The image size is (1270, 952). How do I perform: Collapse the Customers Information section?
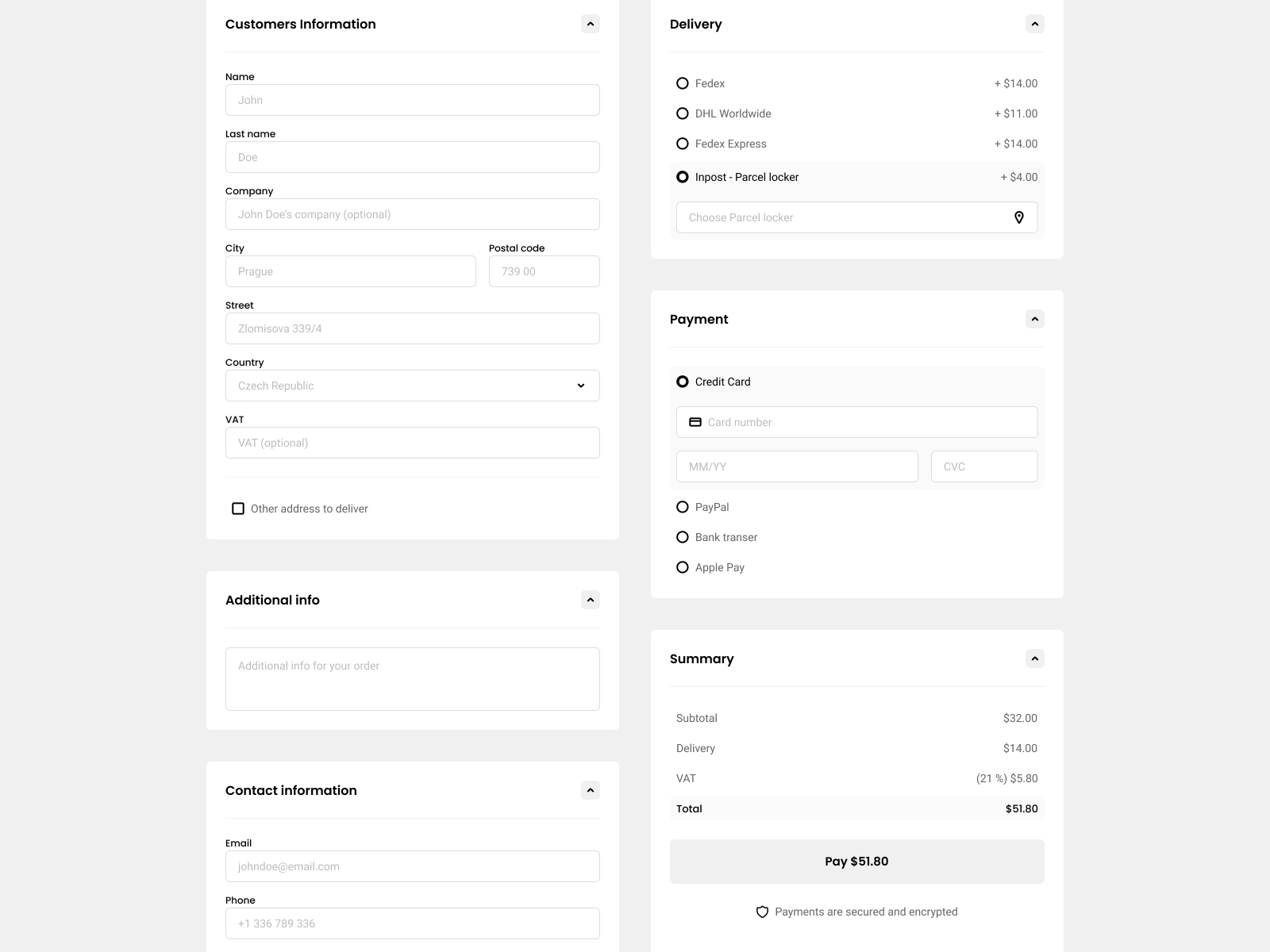click(590, 24)
